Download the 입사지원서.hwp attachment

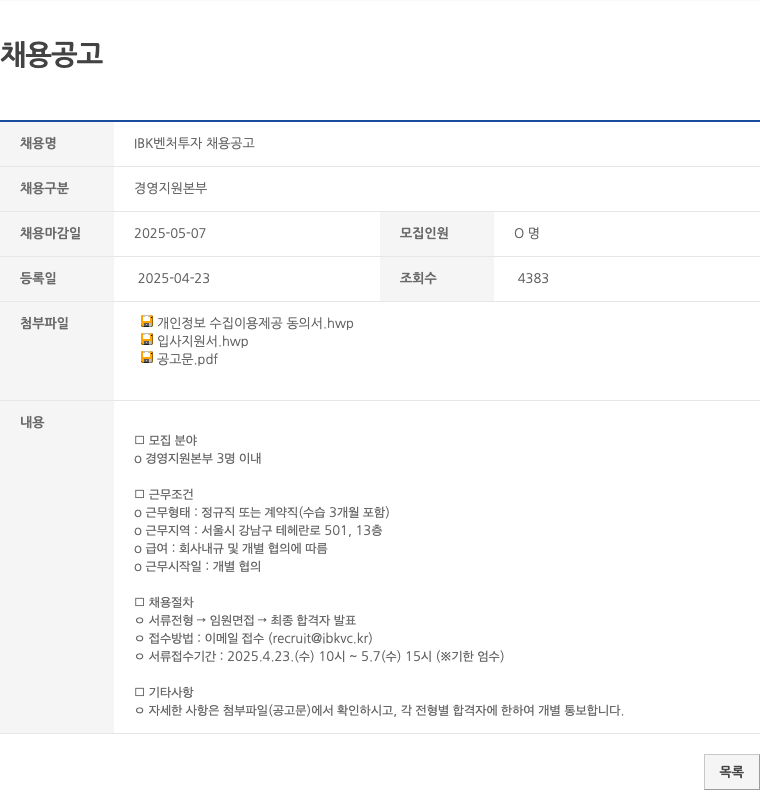(x=203, y=341)
